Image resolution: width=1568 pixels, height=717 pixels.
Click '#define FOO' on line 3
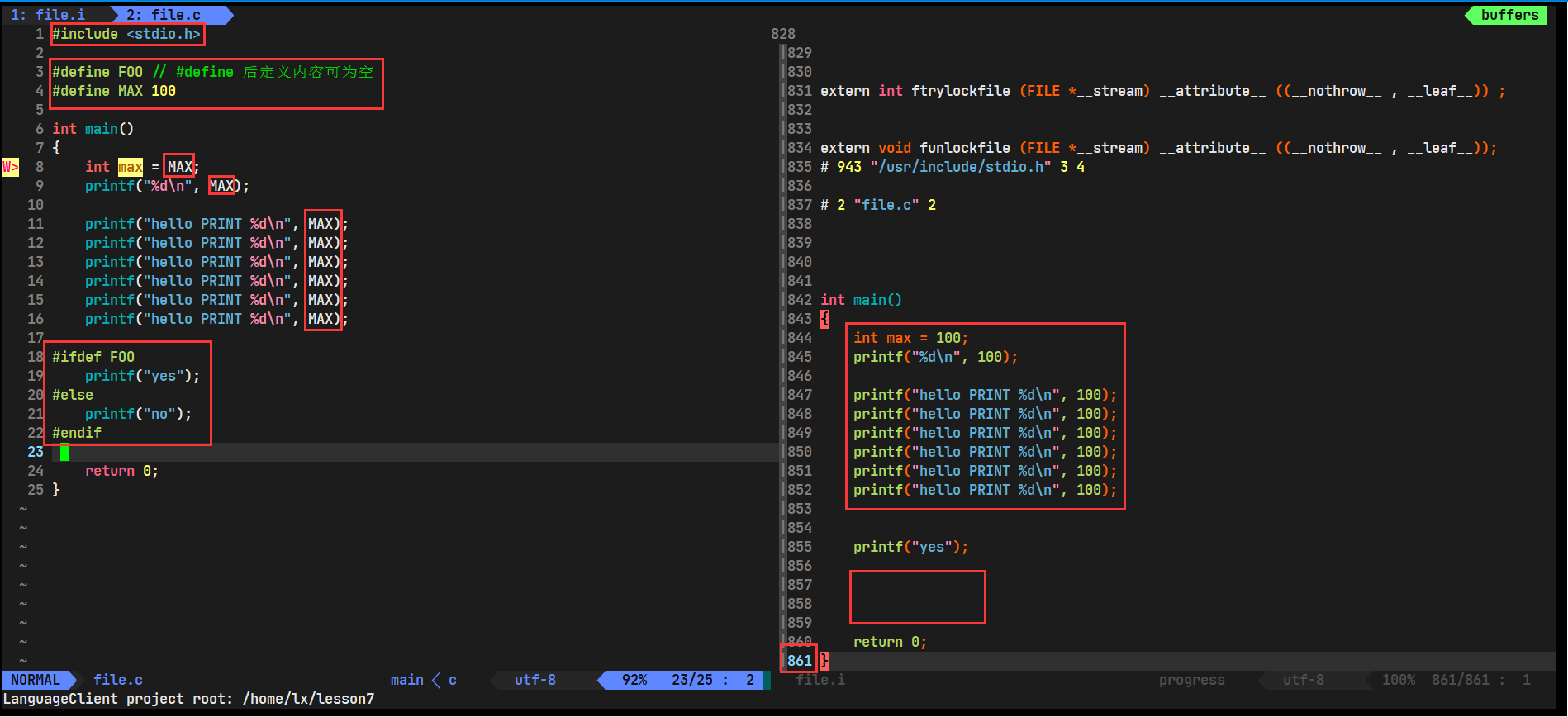coord(97,72)
